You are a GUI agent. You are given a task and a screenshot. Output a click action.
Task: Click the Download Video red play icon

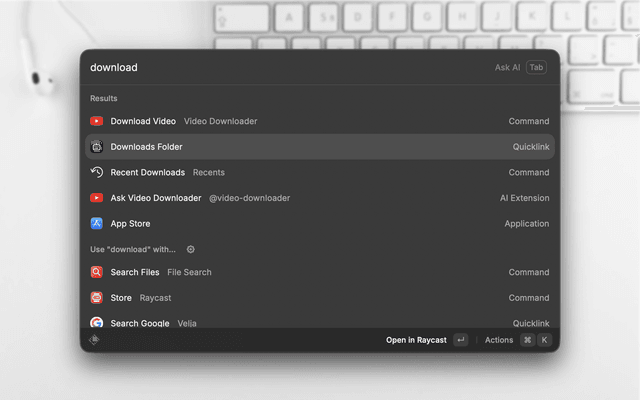click(97, 121)
